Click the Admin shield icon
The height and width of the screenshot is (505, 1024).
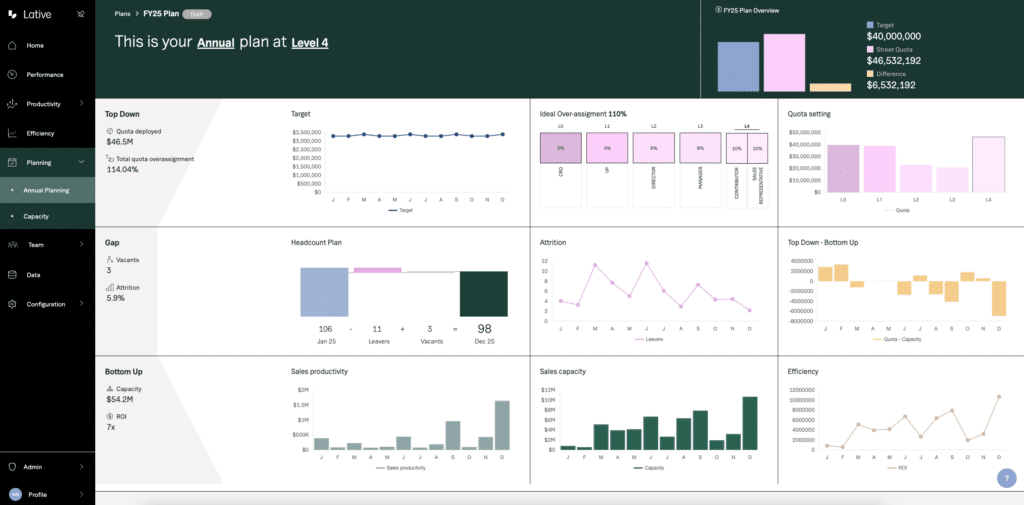[x=12, y=467]
